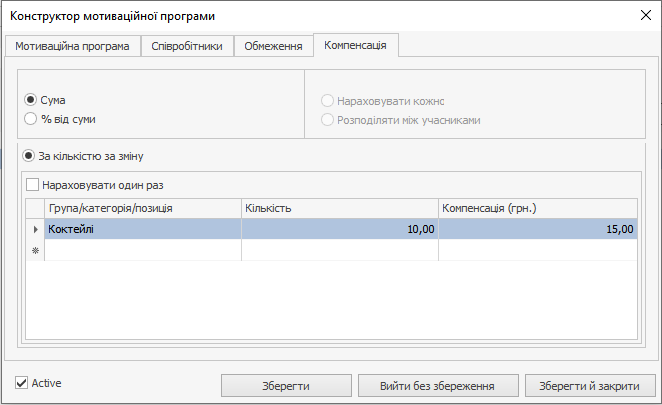The image size is (662, 405).
Task: Click the Кількість column header
Action: (339, 209)
